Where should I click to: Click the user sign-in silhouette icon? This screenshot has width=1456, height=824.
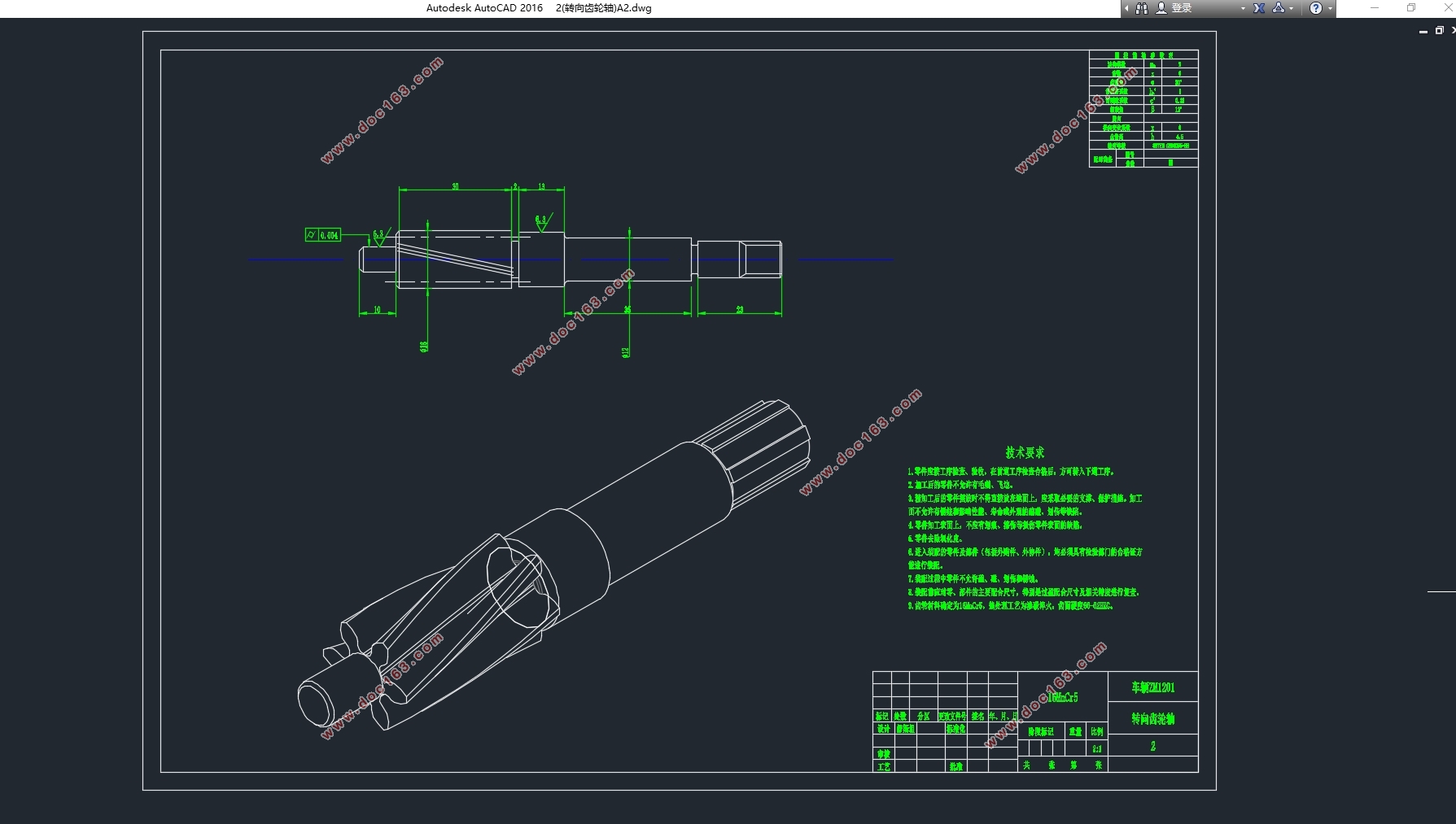(x=1161, y=8)
